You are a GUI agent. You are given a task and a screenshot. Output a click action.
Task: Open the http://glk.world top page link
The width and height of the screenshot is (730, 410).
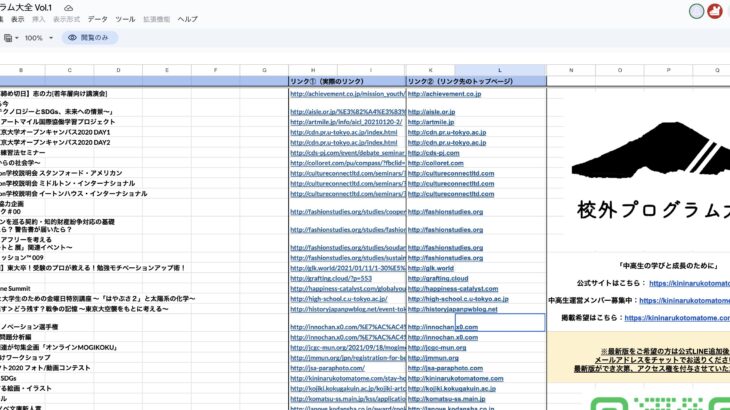click(431, 269)
